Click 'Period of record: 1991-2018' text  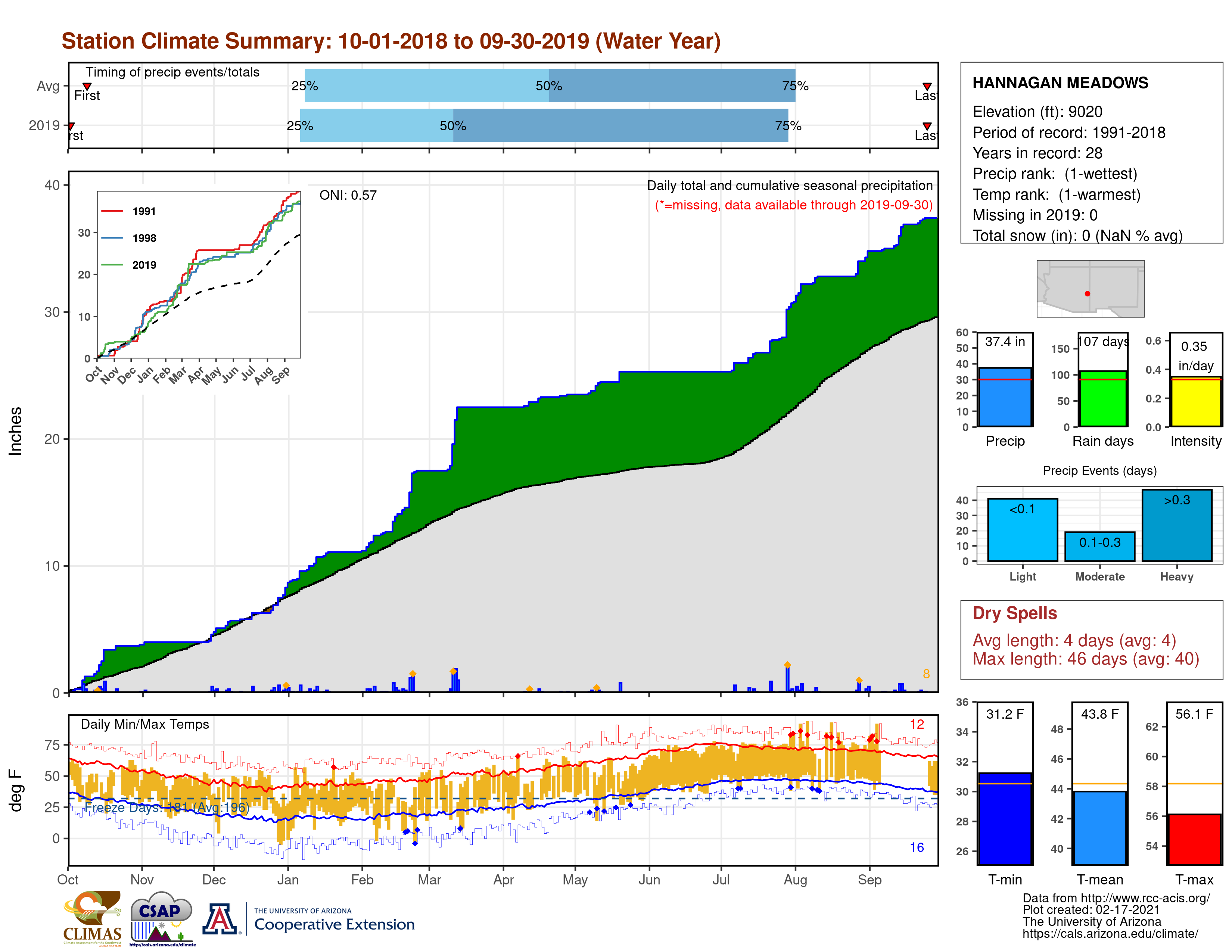[1068, 133]
